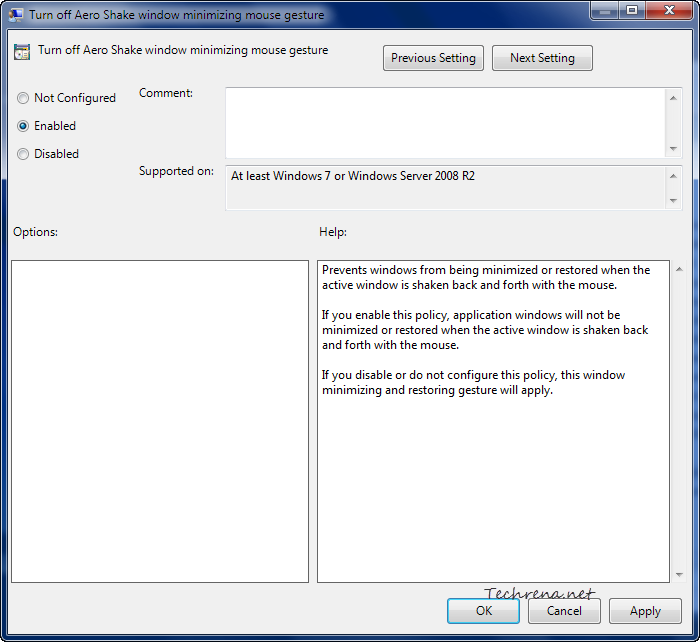
Task: Click the Comment box scroll up arrow
Action: tap(673, 98)
